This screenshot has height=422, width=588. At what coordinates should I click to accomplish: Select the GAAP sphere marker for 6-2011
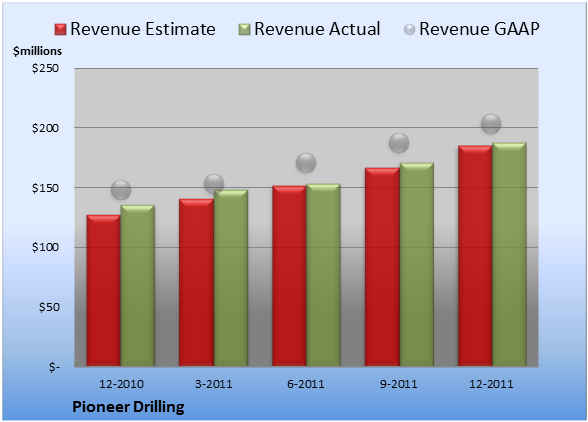click(x=306, y=163)
